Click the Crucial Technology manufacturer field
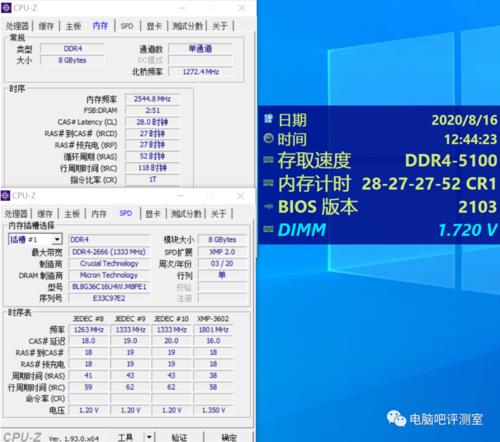 pos(109,263)
